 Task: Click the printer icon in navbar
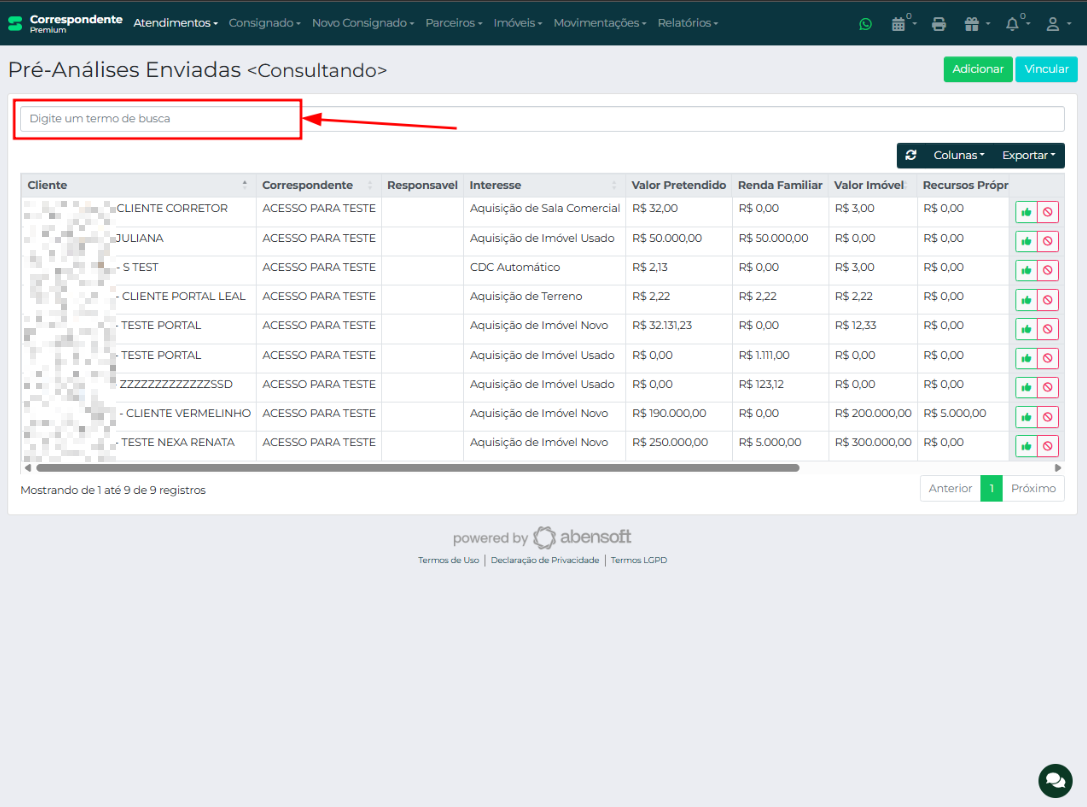[938, 24]
